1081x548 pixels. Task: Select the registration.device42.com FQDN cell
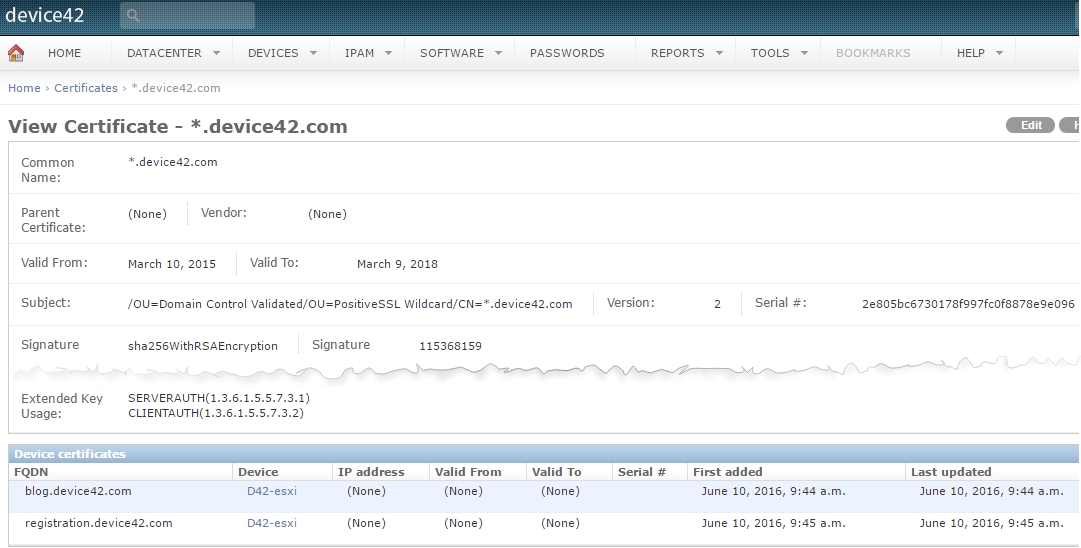(99, 523)
